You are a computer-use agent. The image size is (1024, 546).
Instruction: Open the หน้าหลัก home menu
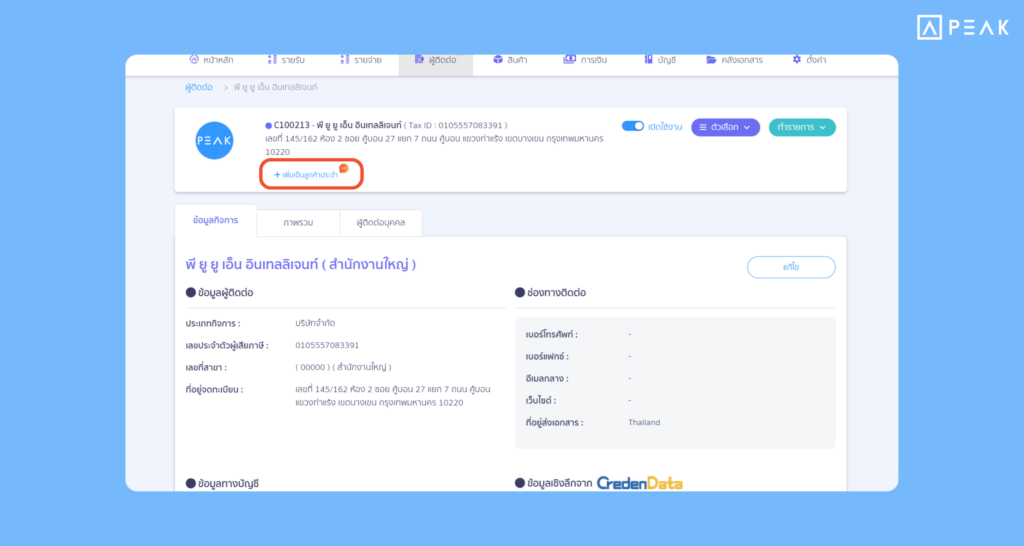tap(211, 60)
